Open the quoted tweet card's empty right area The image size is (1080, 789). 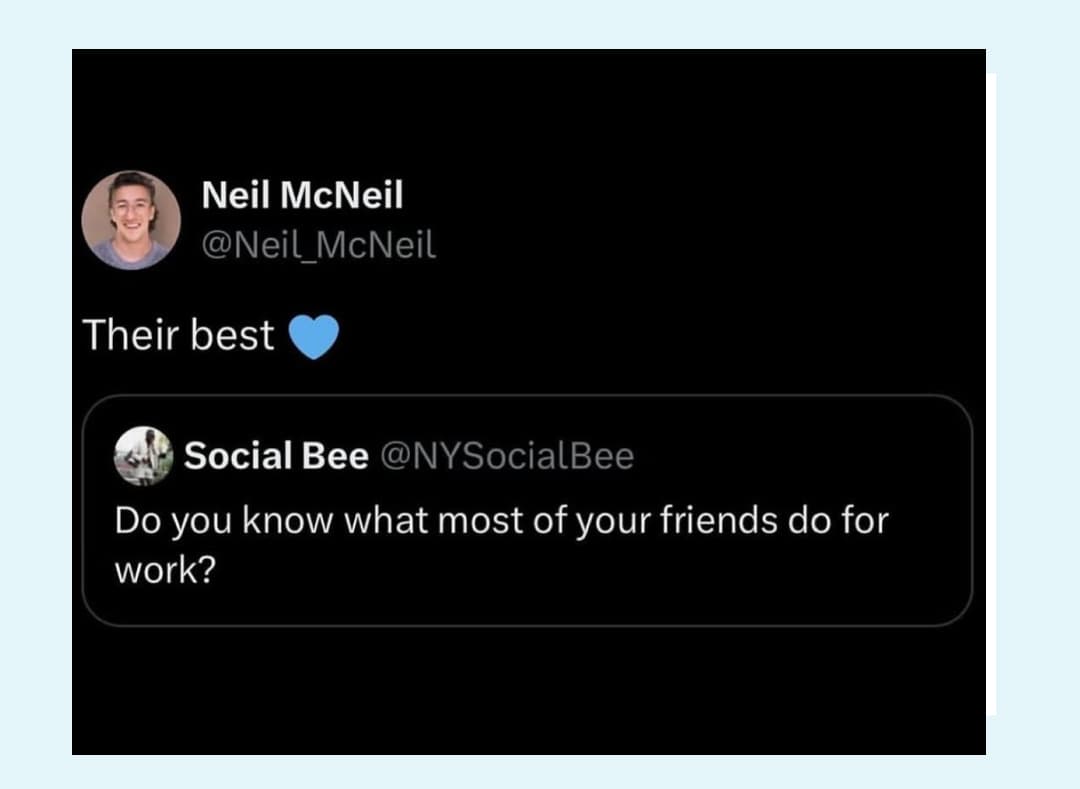tap(850, 580)
